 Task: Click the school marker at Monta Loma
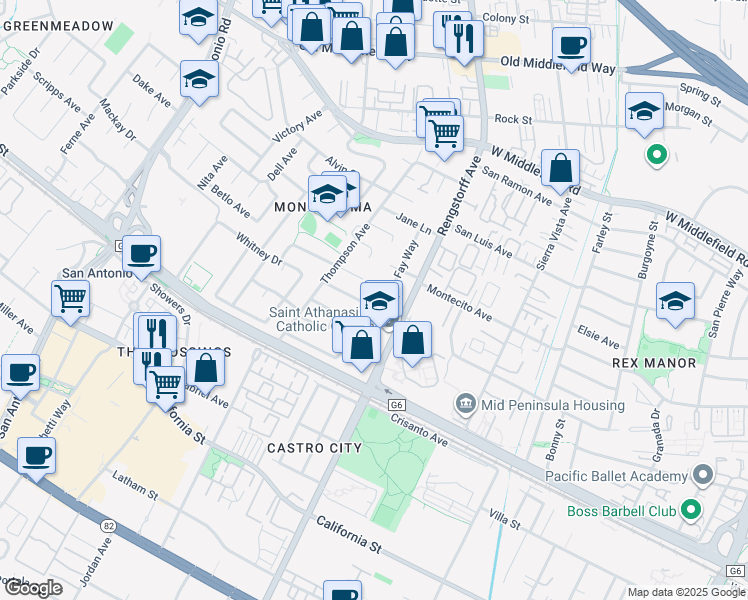click(327, 195)
